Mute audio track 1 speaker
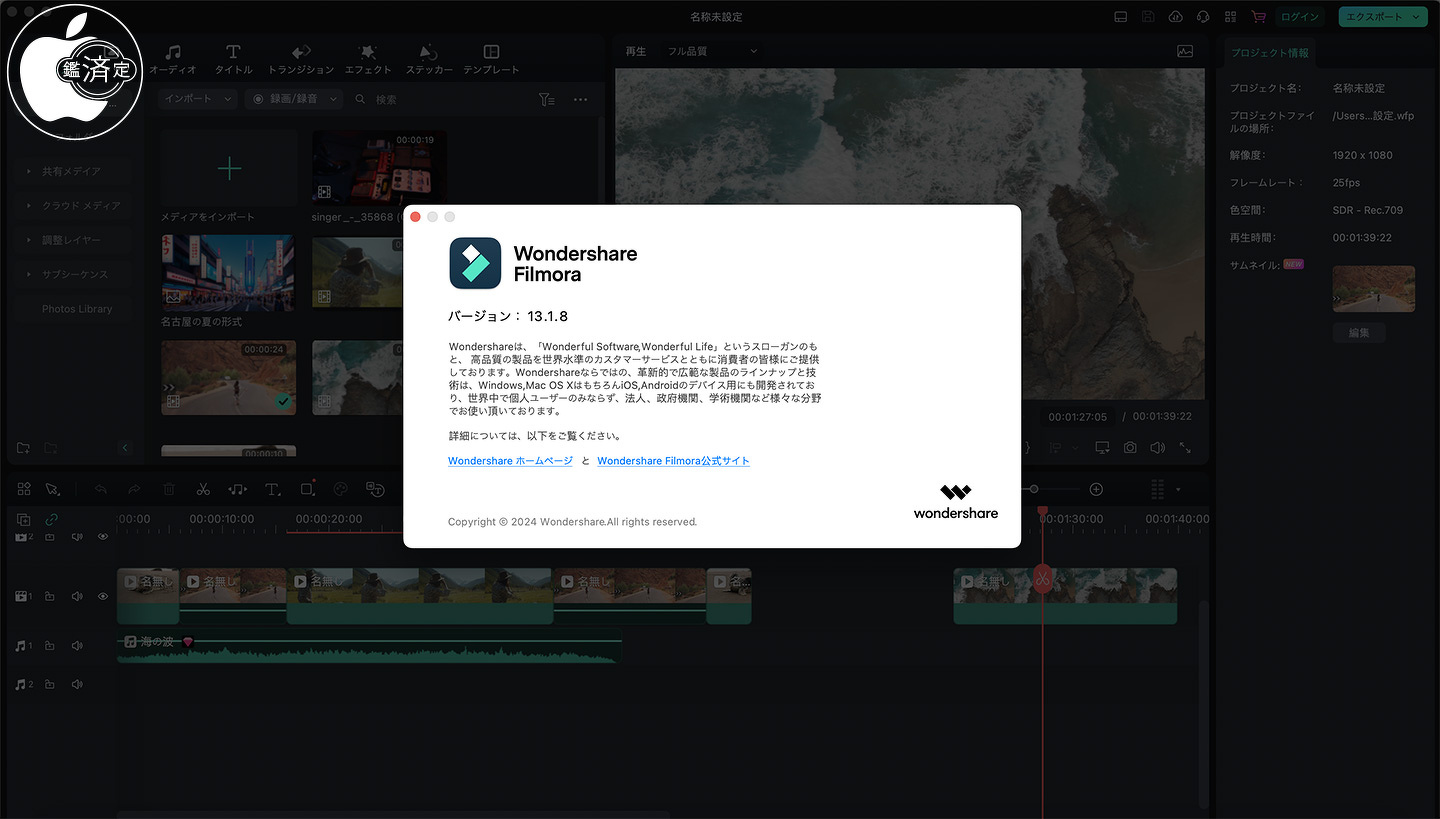This screenshot has height=819, width=1440. pyautogui.click(x=77, y=646)
